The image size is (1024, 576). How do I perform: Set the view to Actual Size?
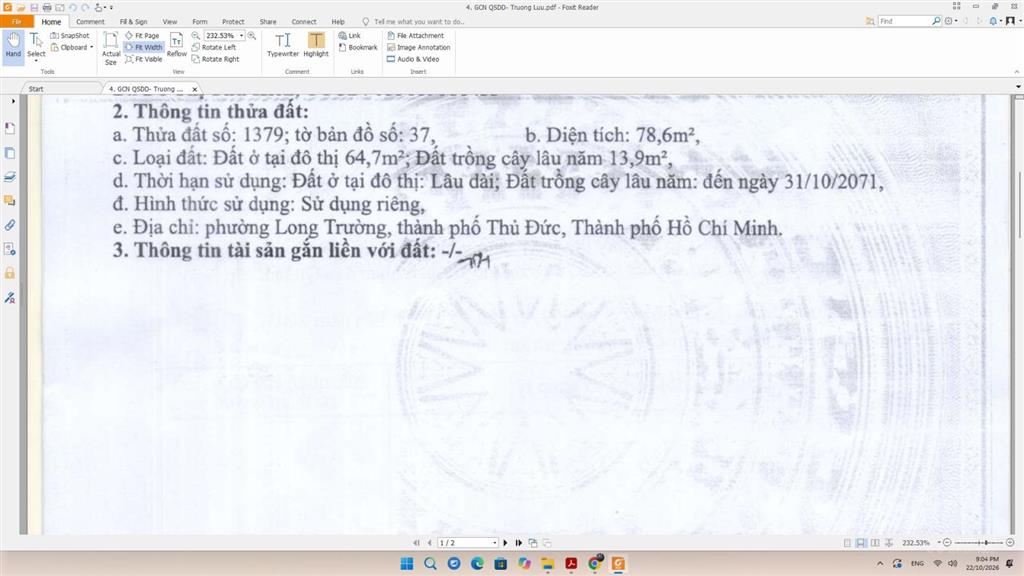click(111, 48)
